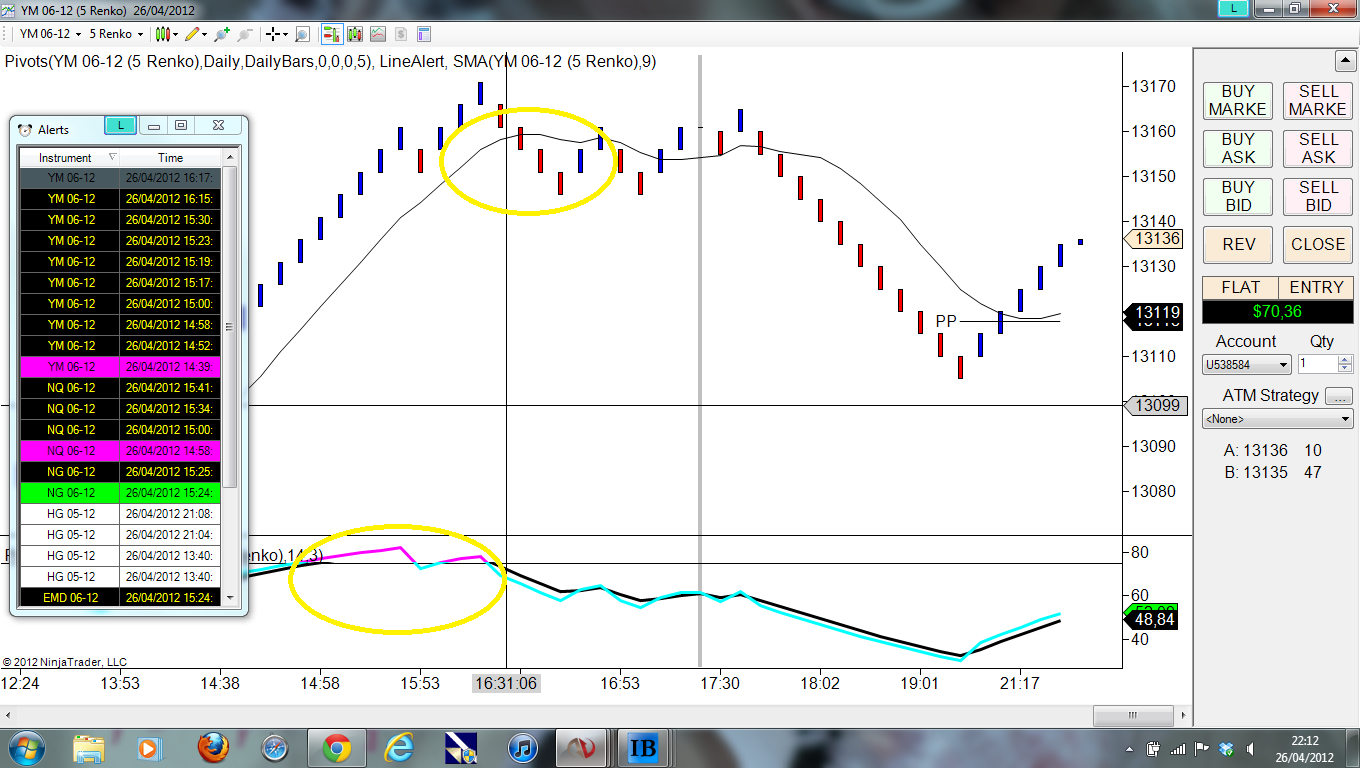The height and width of the screenshot is (768, 1360).
Task: Open the indicators line-chart icon
Action: 377,34
